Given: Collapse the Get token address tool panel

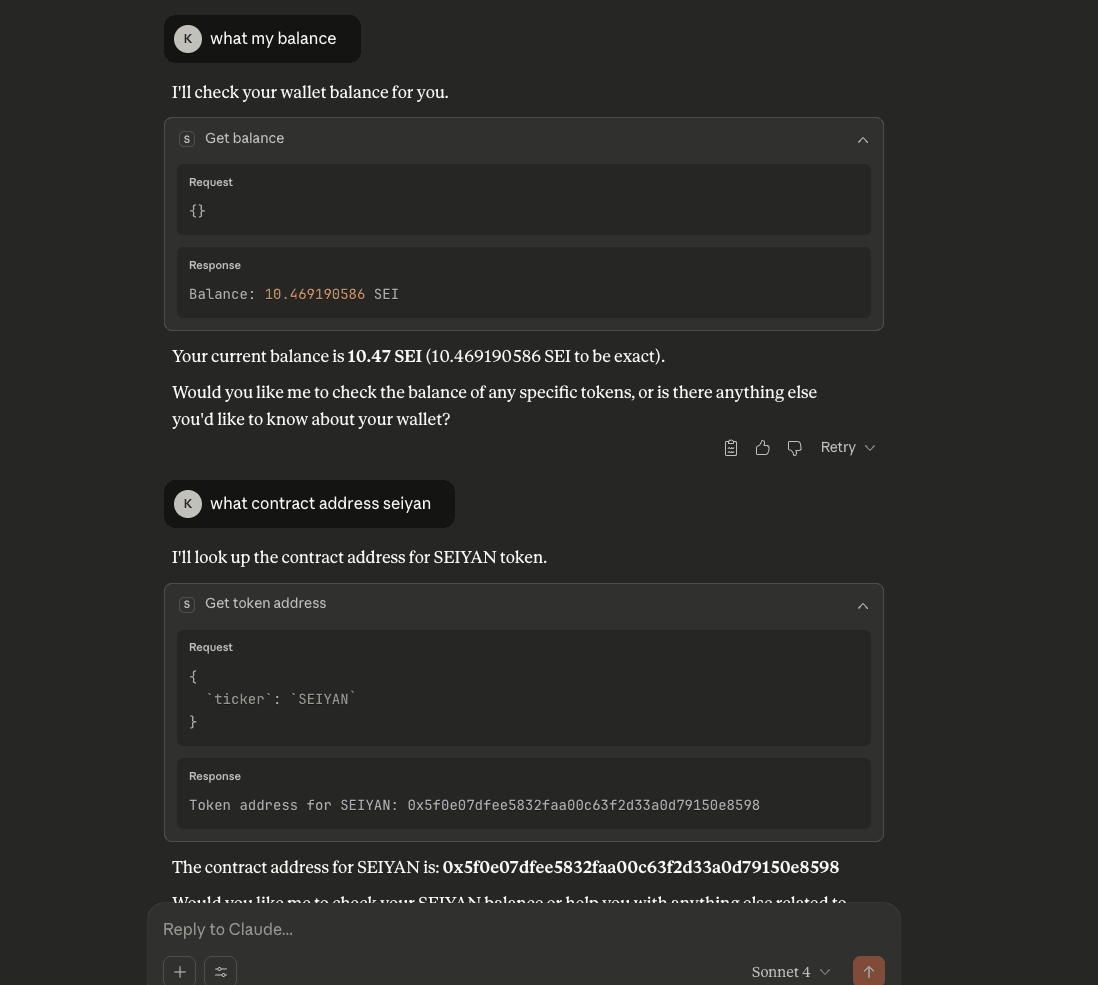Looking at the screenshot, I should click(863, 605).
